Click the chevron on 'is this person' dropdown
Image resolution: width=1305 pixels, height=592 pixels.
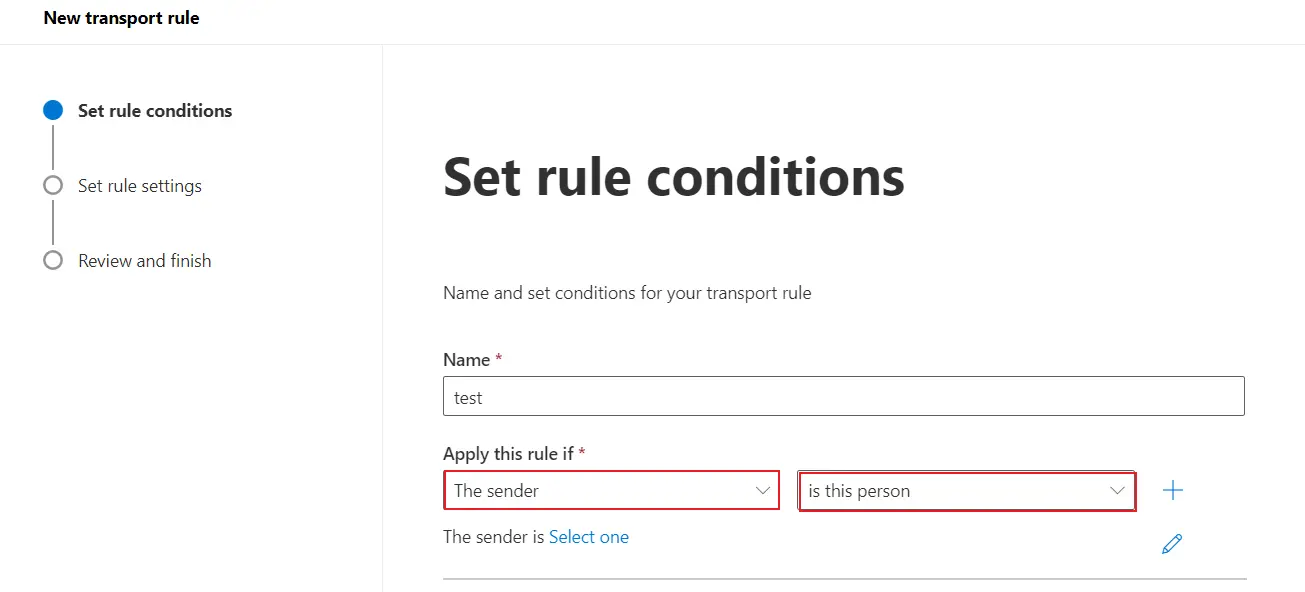[x=1116, y=490]
